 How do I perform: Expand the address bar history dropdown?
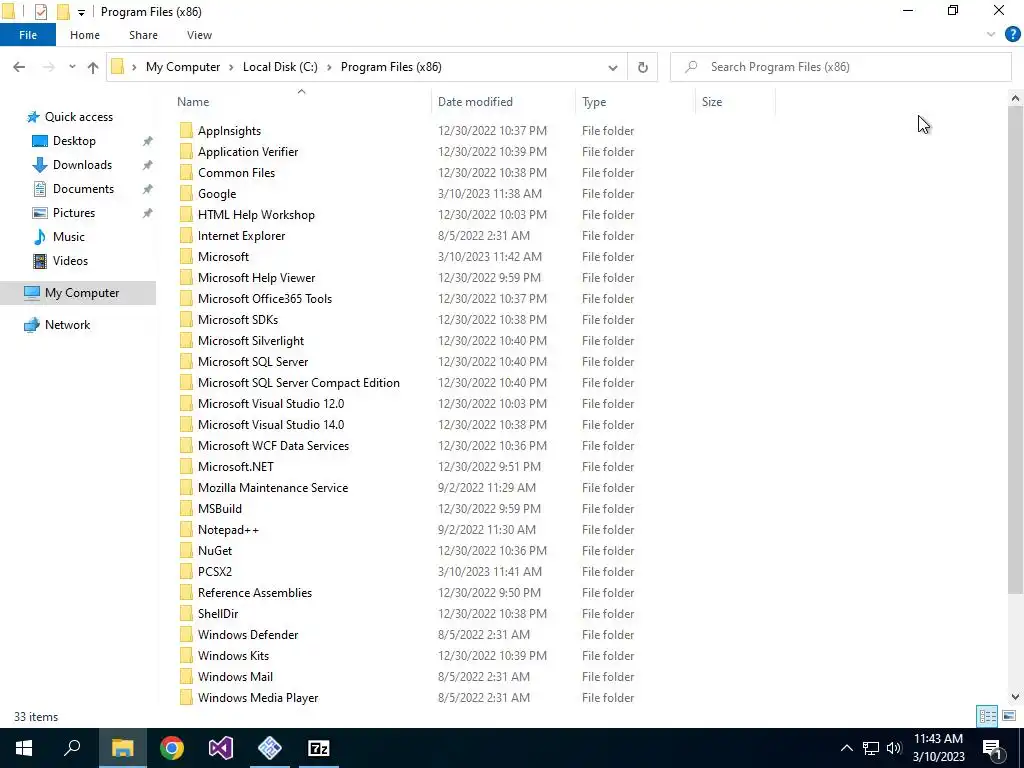tap(613, 67)
